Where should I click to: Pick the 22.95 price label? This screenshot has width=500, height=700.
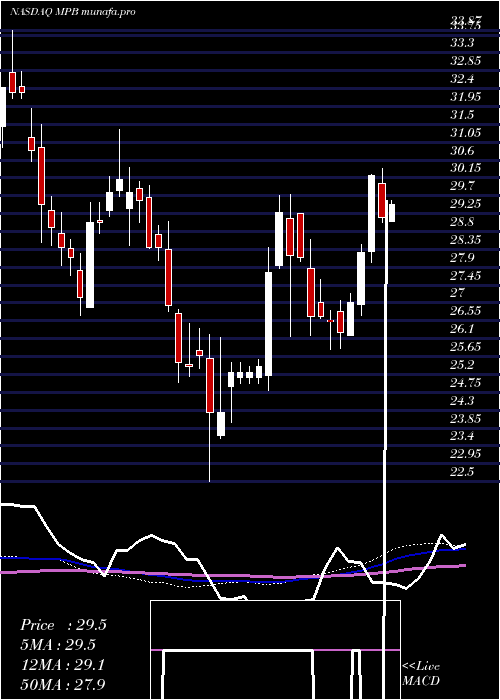click(x=466, y=454)
